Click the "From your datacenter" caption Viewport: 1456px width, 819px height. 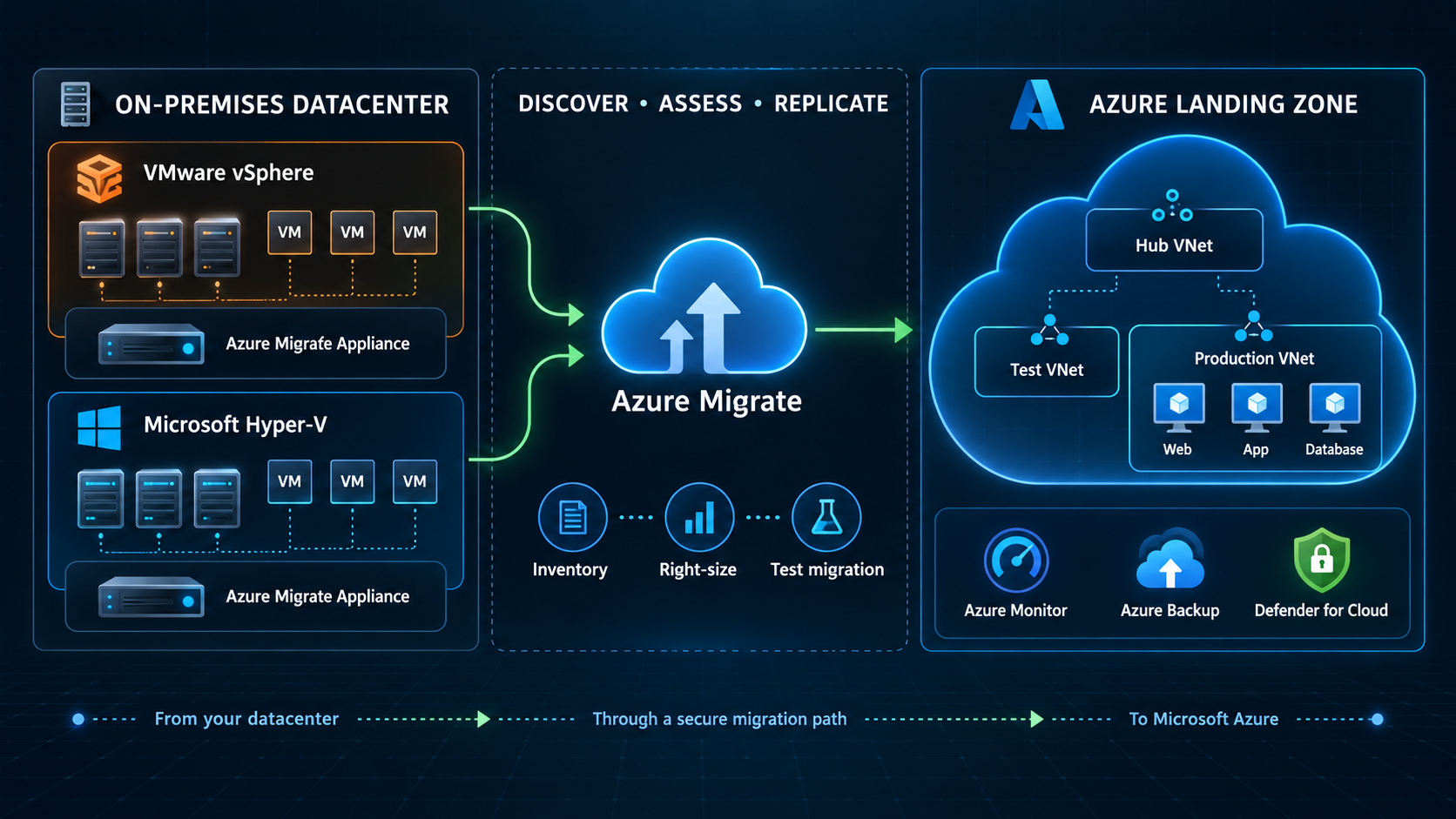tap(246, 719)
